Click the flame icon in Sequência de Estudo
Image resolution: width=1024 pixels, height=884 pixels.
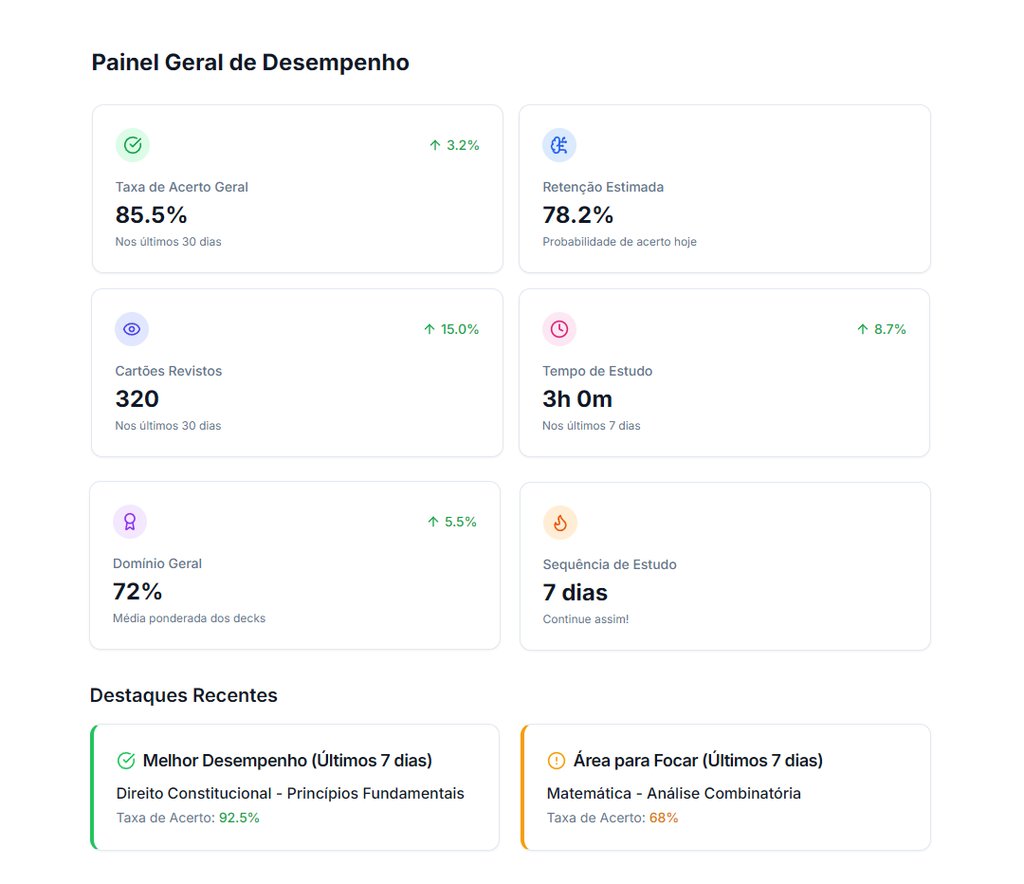[x=560, y=522]
